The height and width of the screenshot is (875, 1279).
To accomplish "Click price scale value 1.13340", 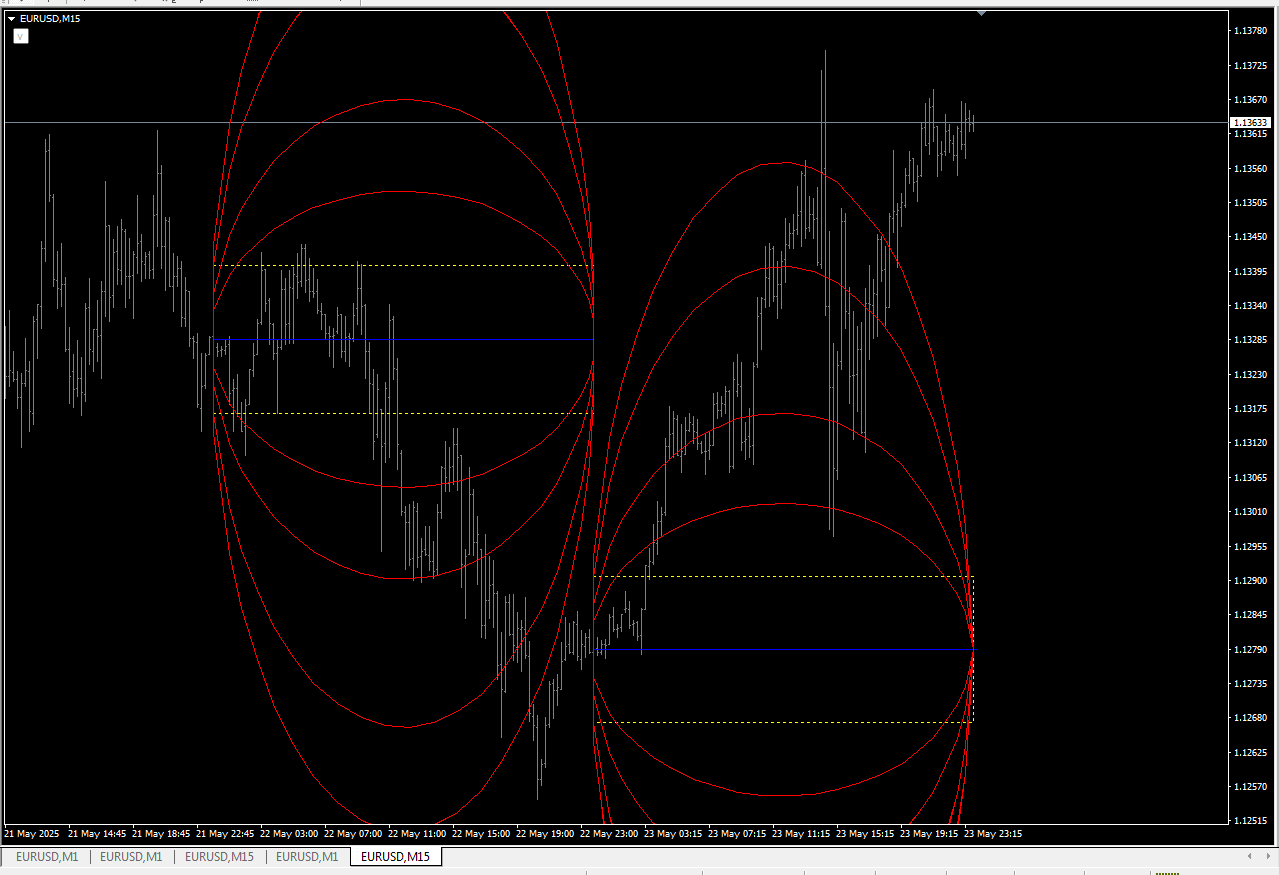I will [x=1250, y=305].
